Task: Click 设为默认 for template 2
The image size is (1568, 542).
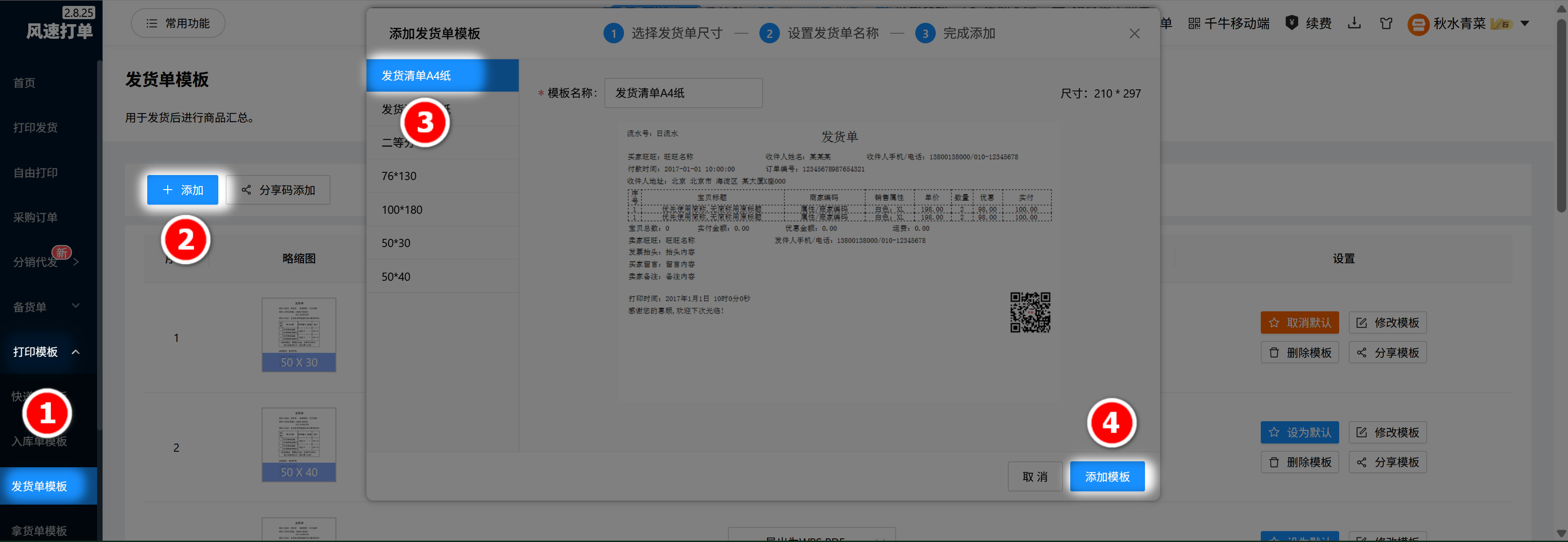Action: coord(1300,433)
